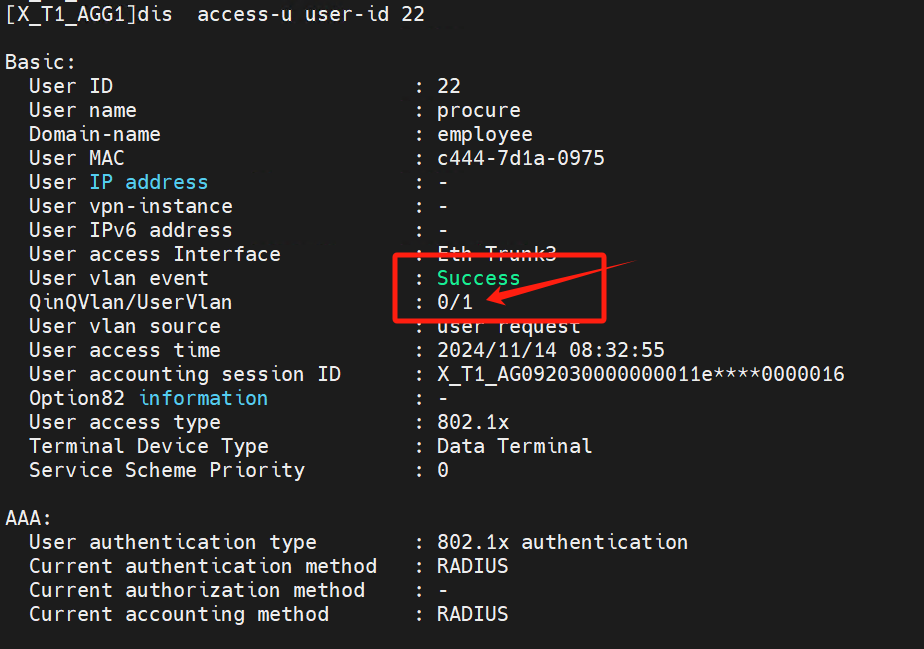The width and height of the screenshot is (924, 649).
Task: Click RADIUS beside Current authentication method
Action: click(x=472, y=566)
